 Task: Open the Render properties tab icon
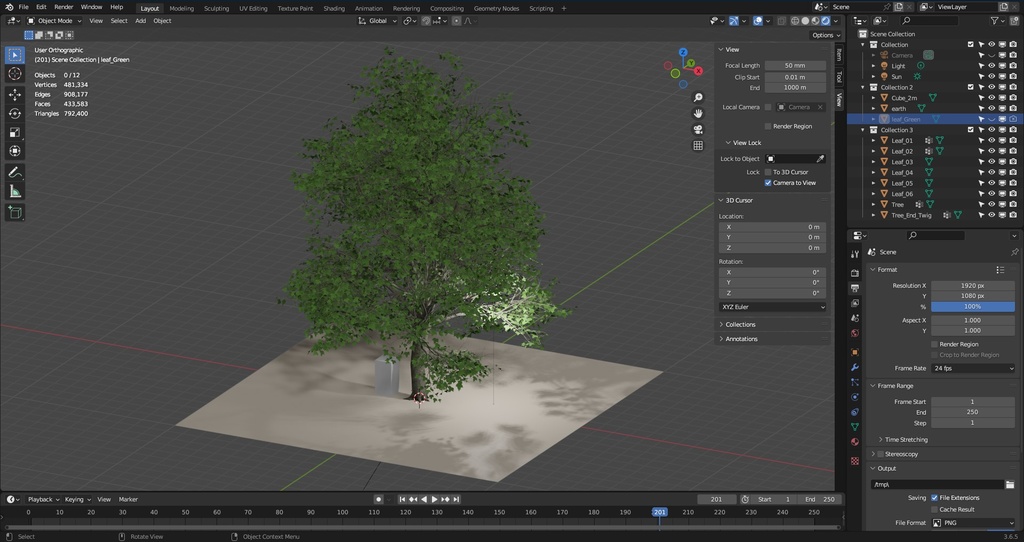(855, 272)
